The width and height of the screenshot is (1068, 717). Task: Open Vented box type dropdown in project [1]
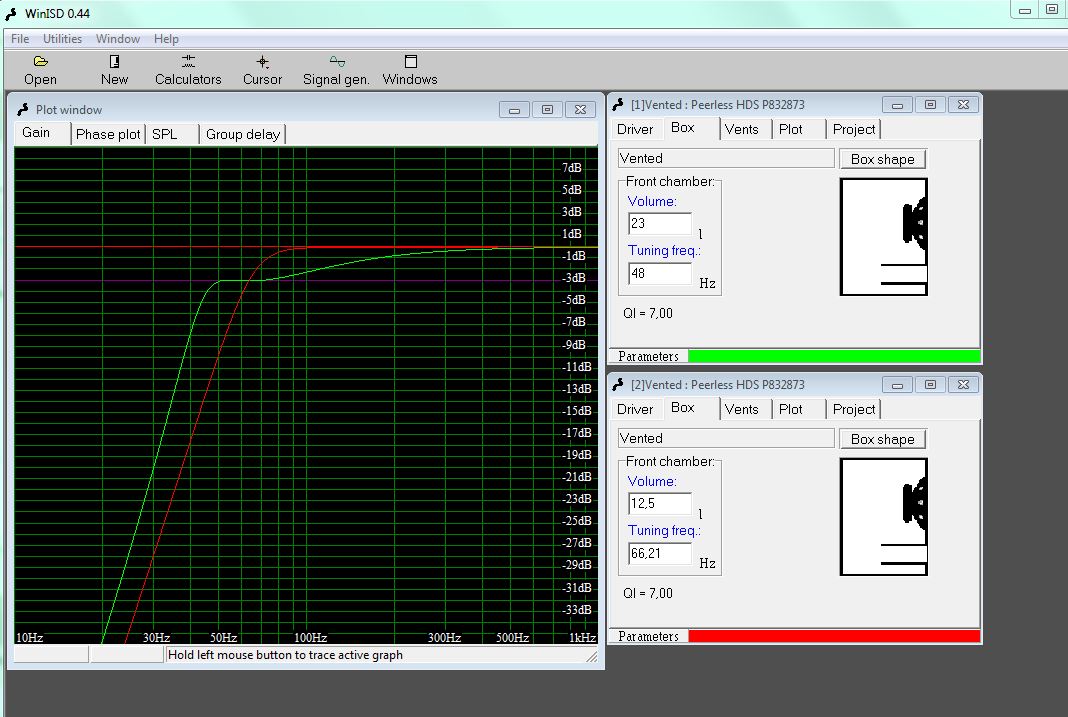point(726,159)
